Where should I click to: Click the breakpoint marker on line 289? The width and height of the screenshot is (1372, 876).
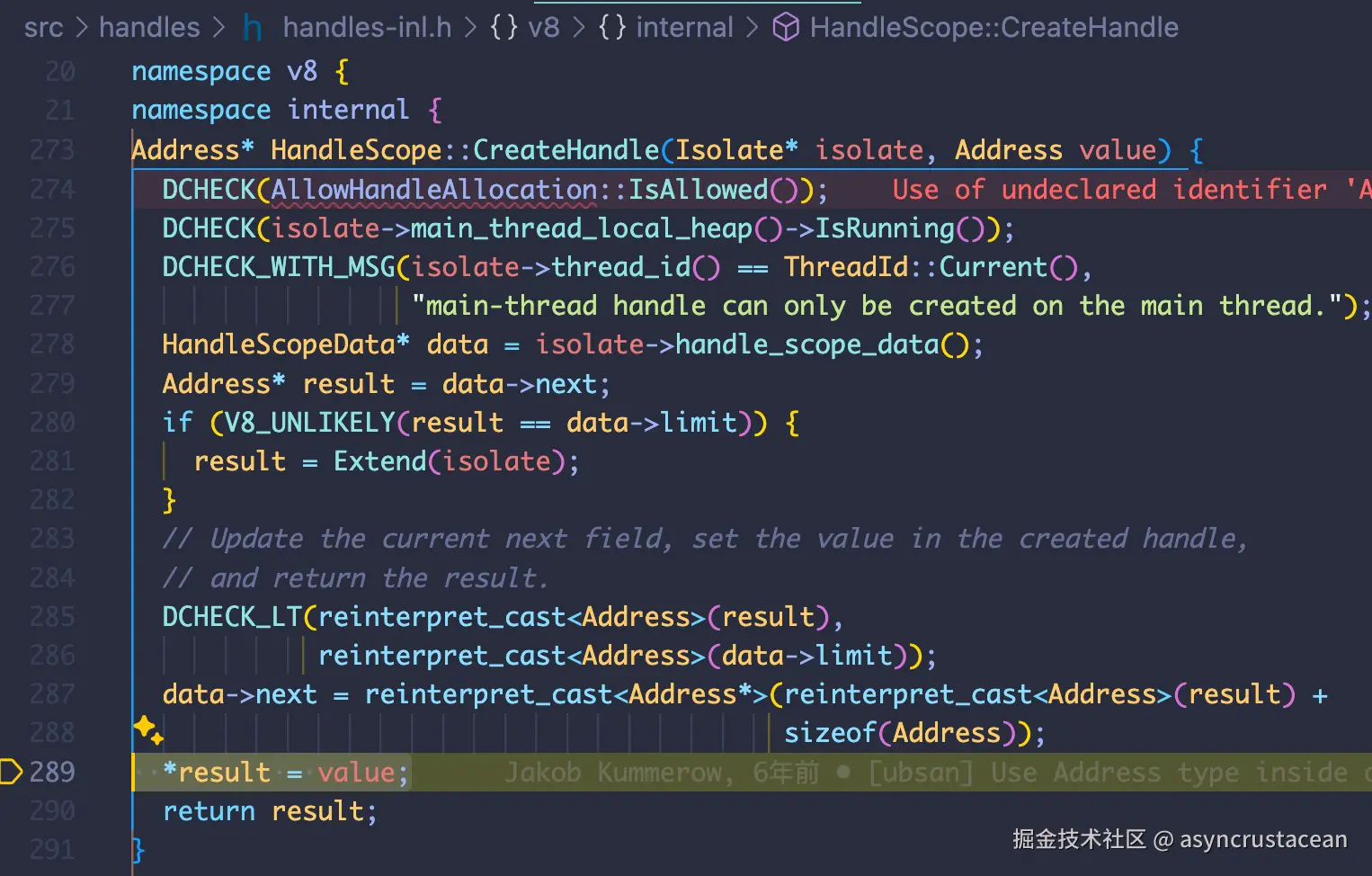(x=11, y=772)
